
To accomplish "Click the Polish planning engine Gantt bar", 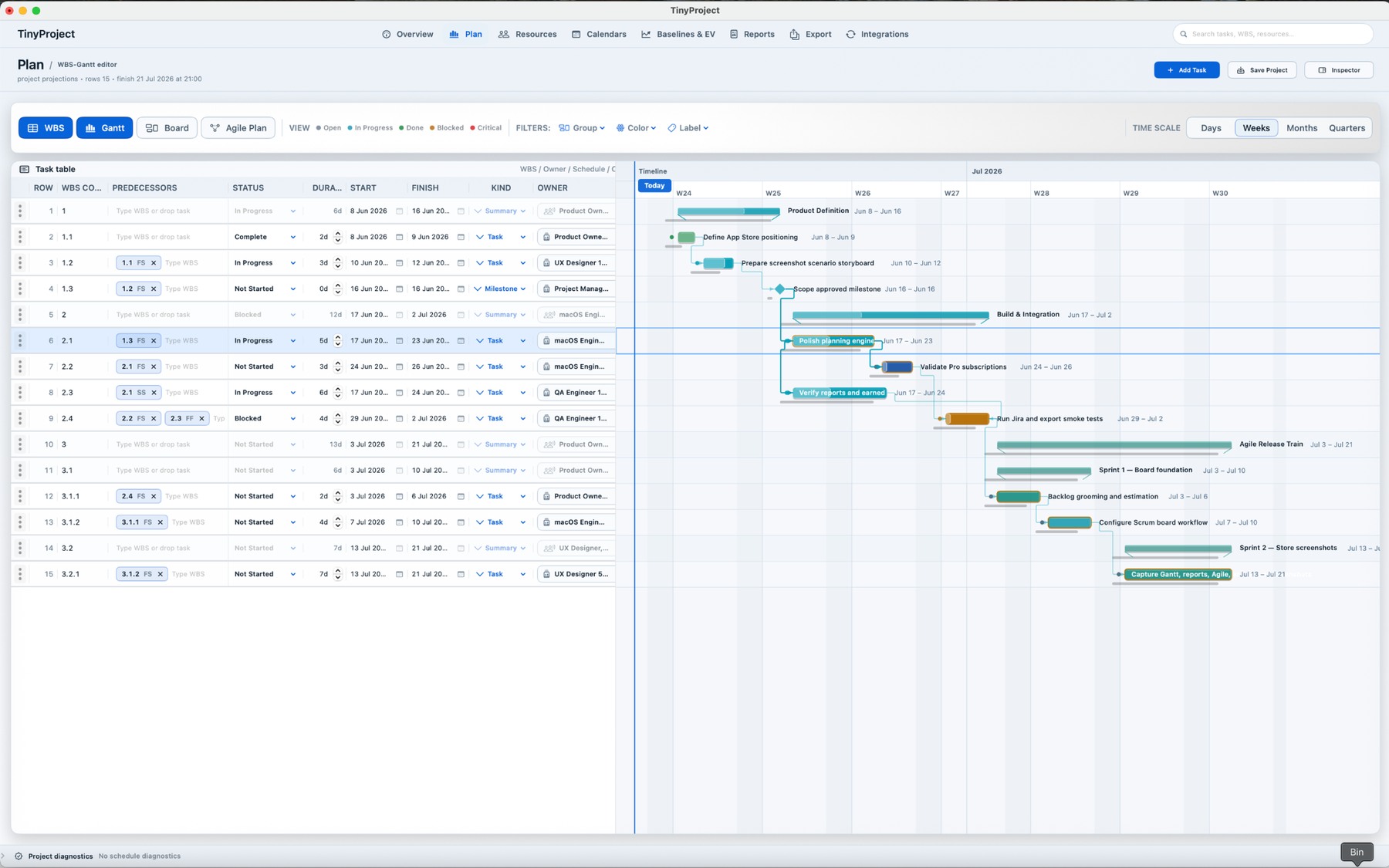I will [x=833, y=341].
